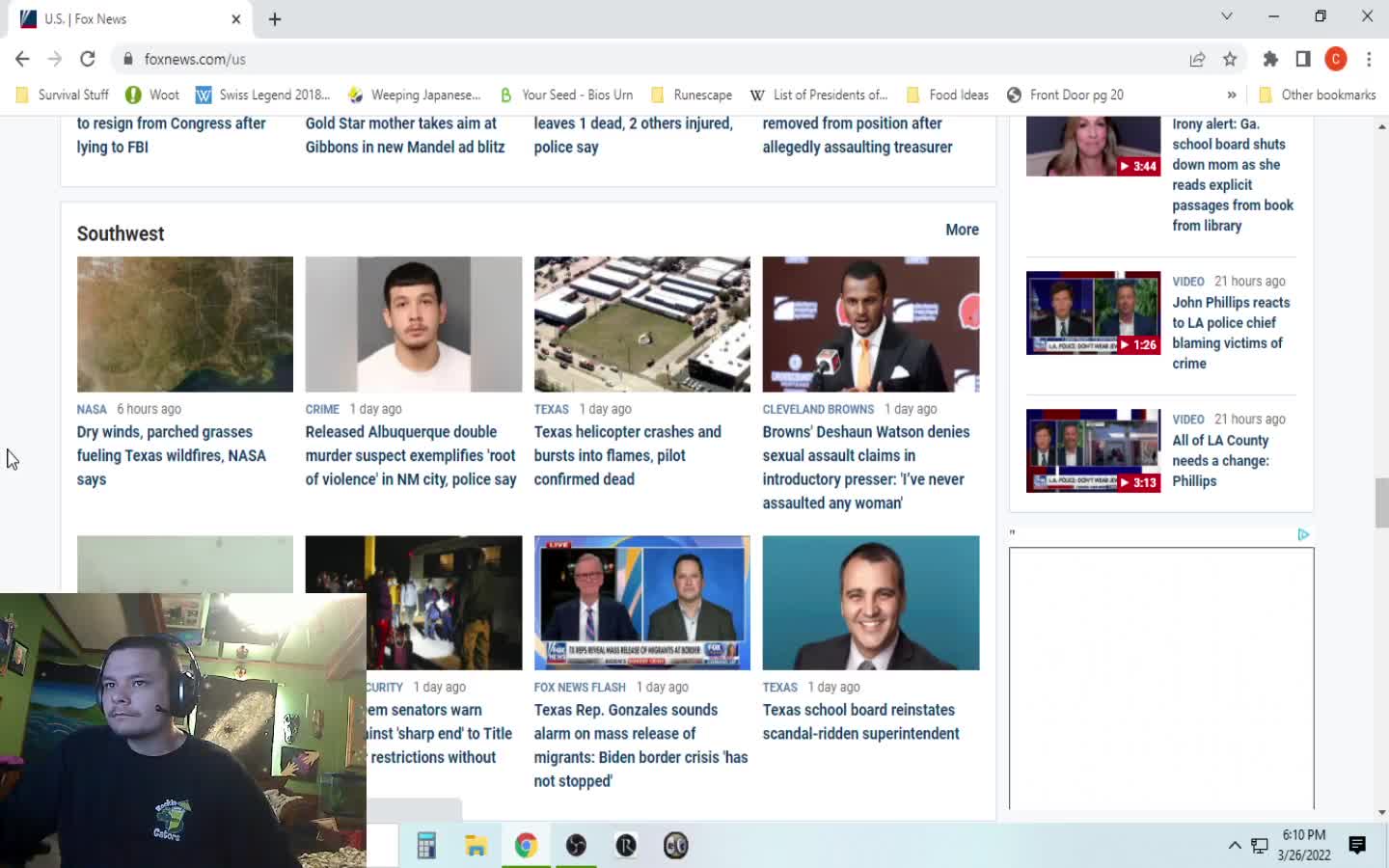Select the FOX NEWS FLASH category label
This screenshot has height=868, width=1389.
point(580,687)
